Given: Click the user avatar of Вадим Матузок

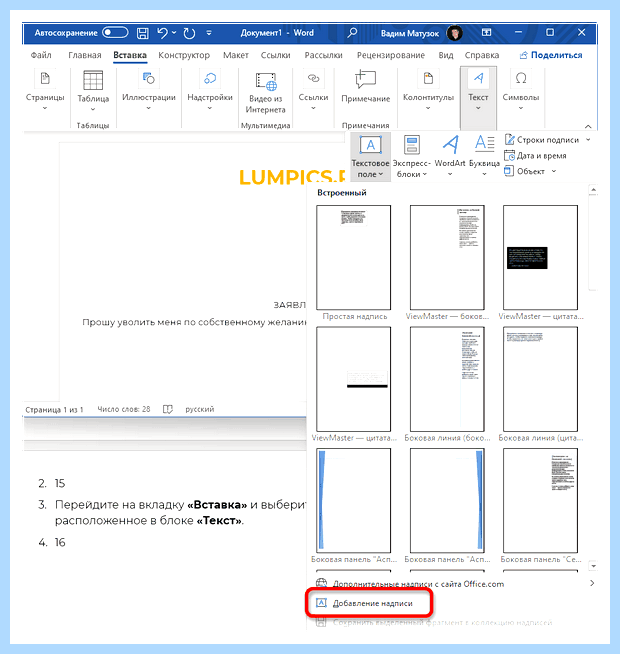Looking at the screenshot, I should [454, 33].
